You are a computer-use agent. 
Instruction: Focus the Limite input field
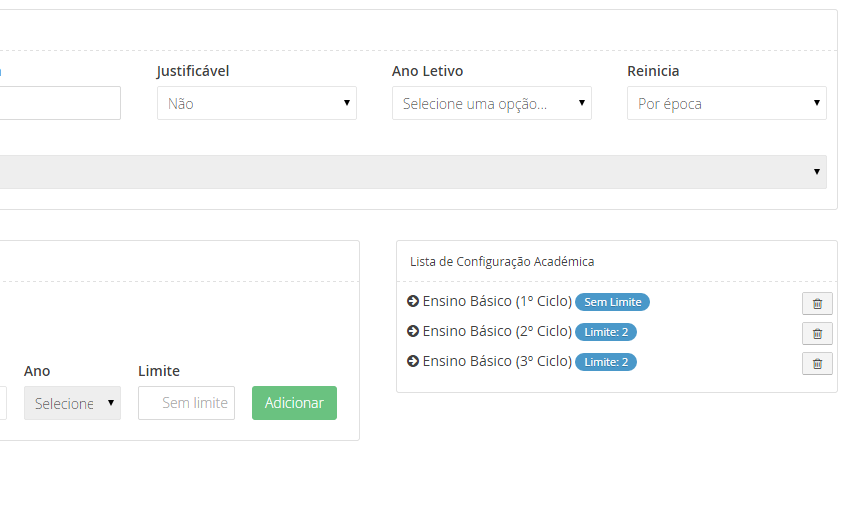[x=186, y=403]
